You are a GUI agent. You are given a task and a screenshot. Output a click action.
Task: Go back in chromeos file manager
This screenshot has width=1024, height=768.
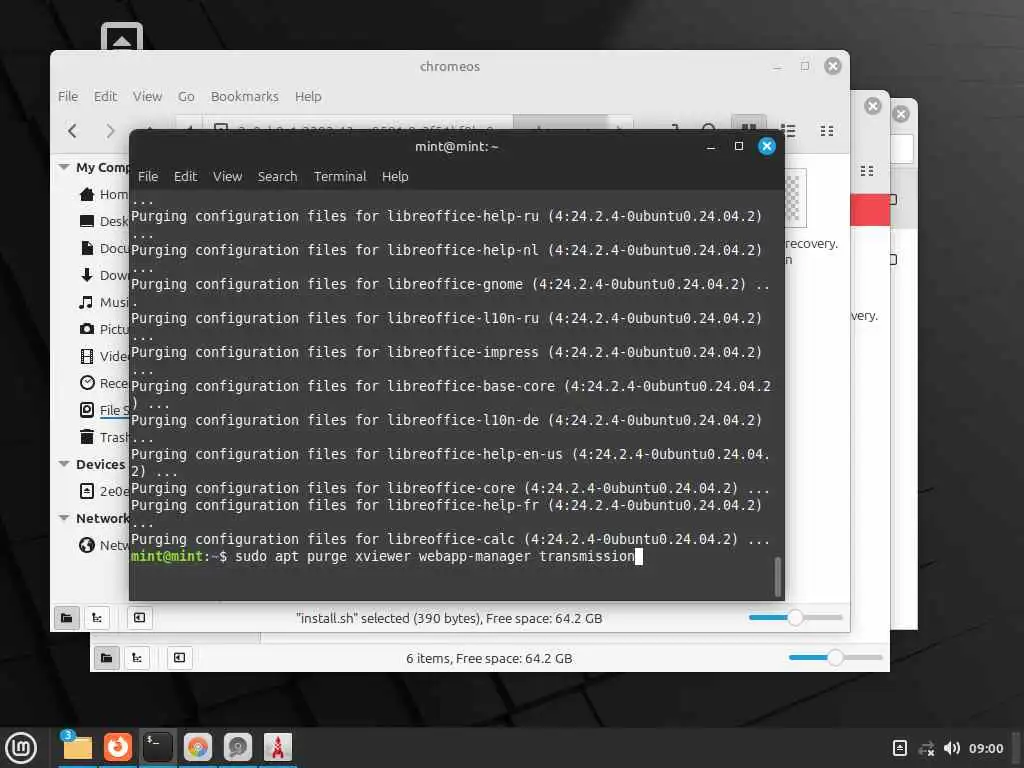pos(72,131)
